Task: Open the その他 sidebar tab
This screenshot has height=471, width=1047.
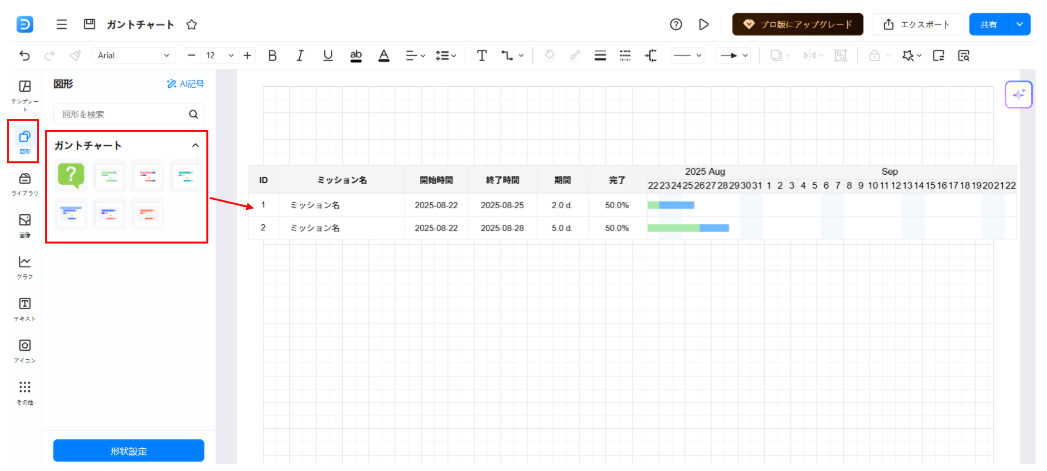Action: (25, 392)
